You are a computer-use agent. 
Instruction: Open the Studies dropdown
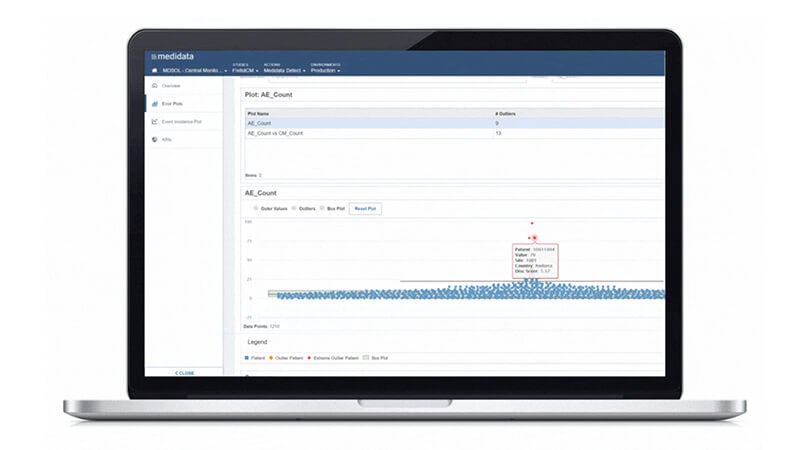point(245,68)
